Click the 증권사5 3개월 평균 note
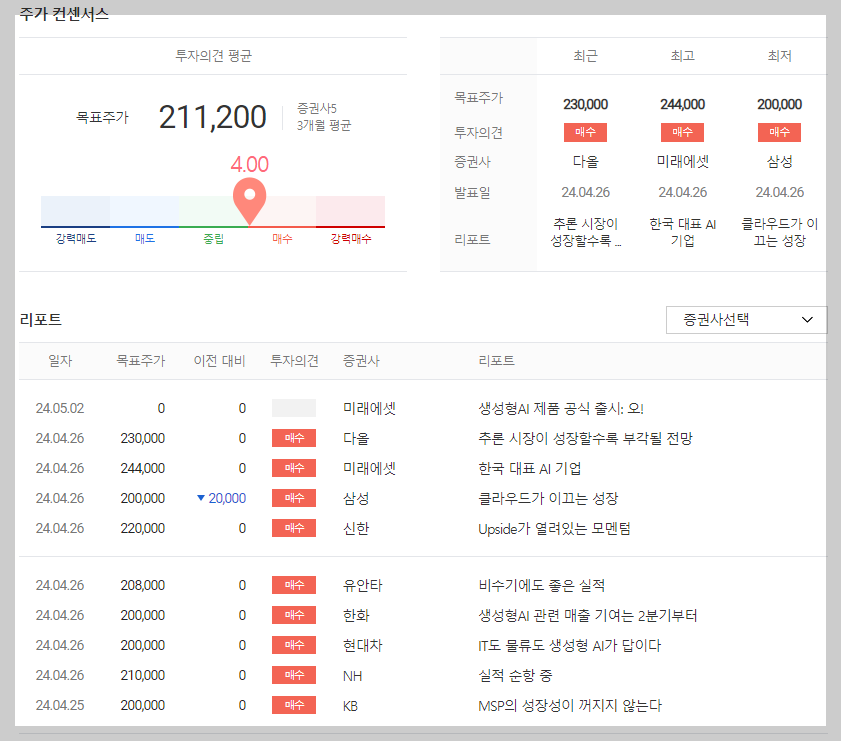Screen dimensions: 841x741 (x=324, y=117)
